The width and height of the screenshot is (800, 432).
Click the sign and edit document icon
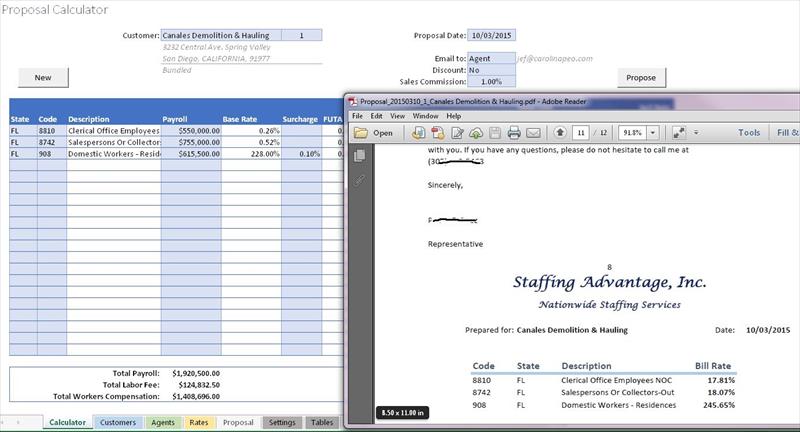click(x=457, y=133)
